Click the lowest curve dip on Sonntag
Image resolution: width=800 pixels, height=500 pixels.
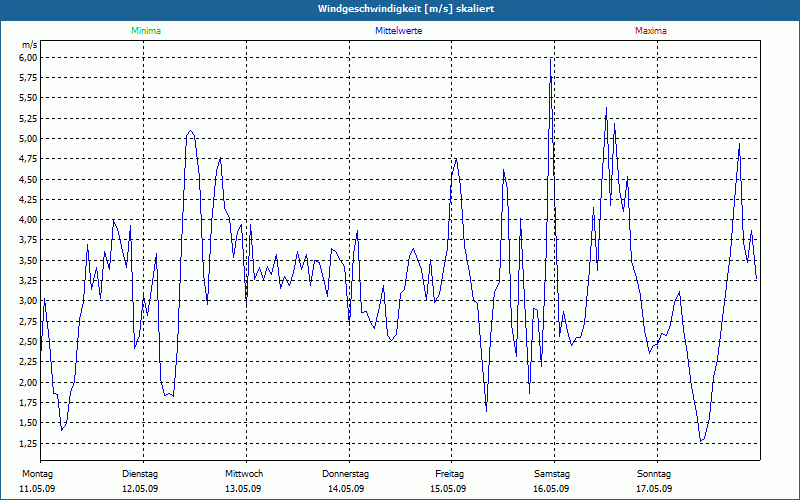pos(702,441)
